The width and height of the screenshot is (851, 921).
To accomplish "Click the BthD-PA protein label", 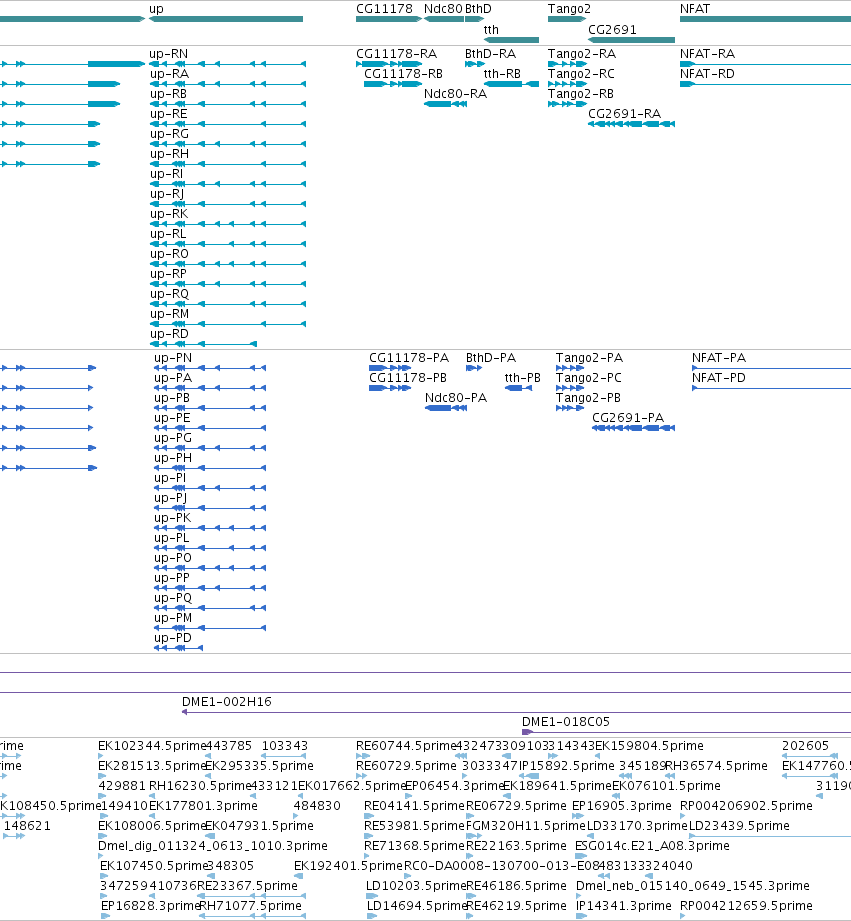I will (491, 358).
